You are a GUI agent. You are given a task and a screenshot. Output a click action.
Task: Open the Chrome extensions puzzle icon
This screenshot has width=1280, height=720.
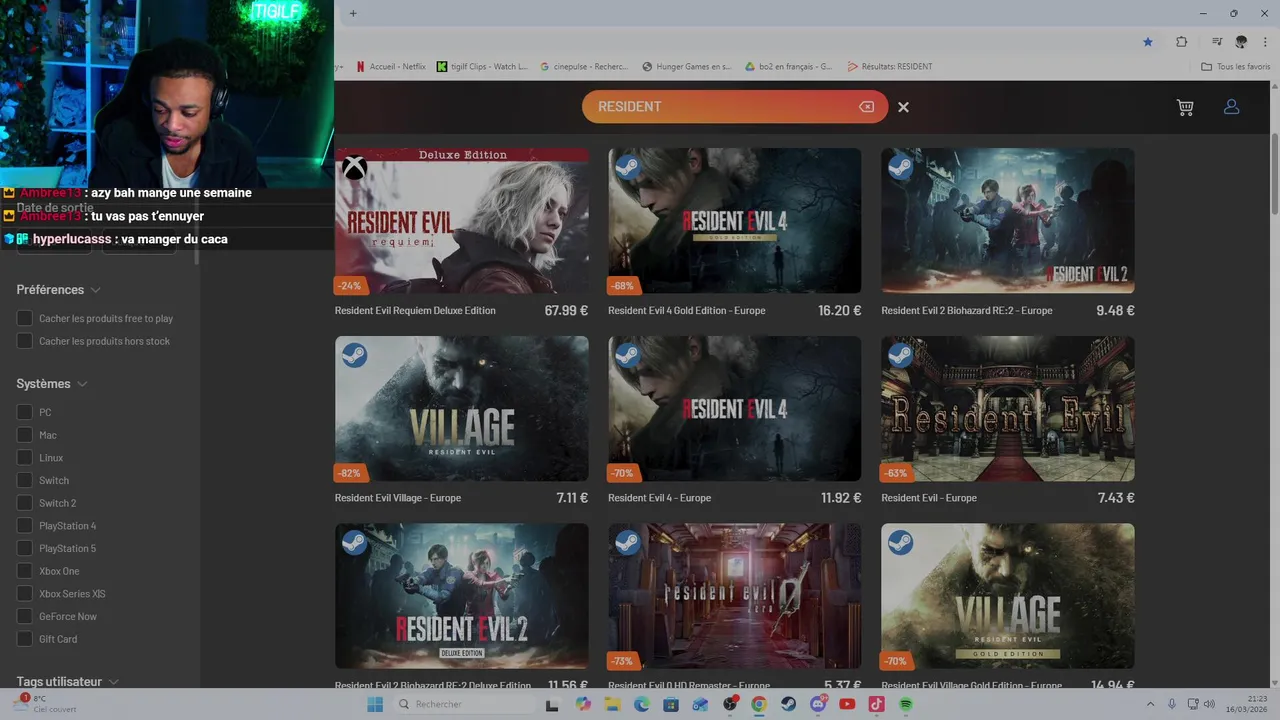[x=1181, y=42]
